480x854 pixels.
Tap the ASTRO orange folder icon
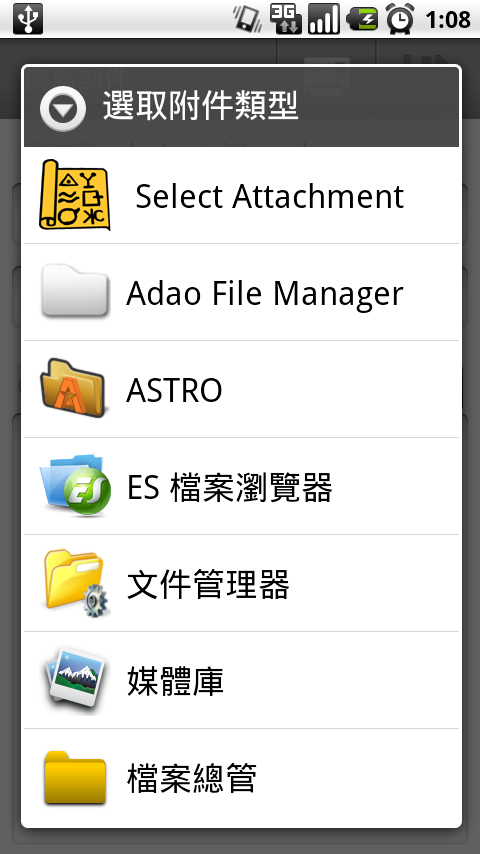(73, 388)
